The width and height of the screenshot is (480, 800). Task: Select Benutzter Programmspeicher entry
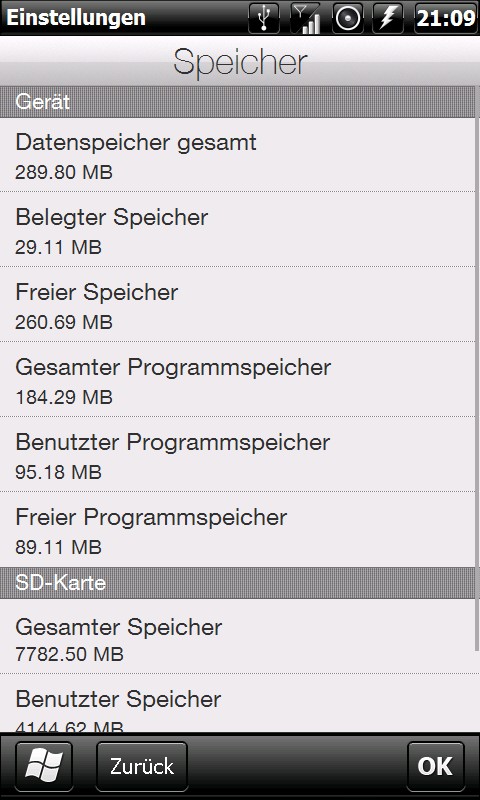tap(237, 454)
